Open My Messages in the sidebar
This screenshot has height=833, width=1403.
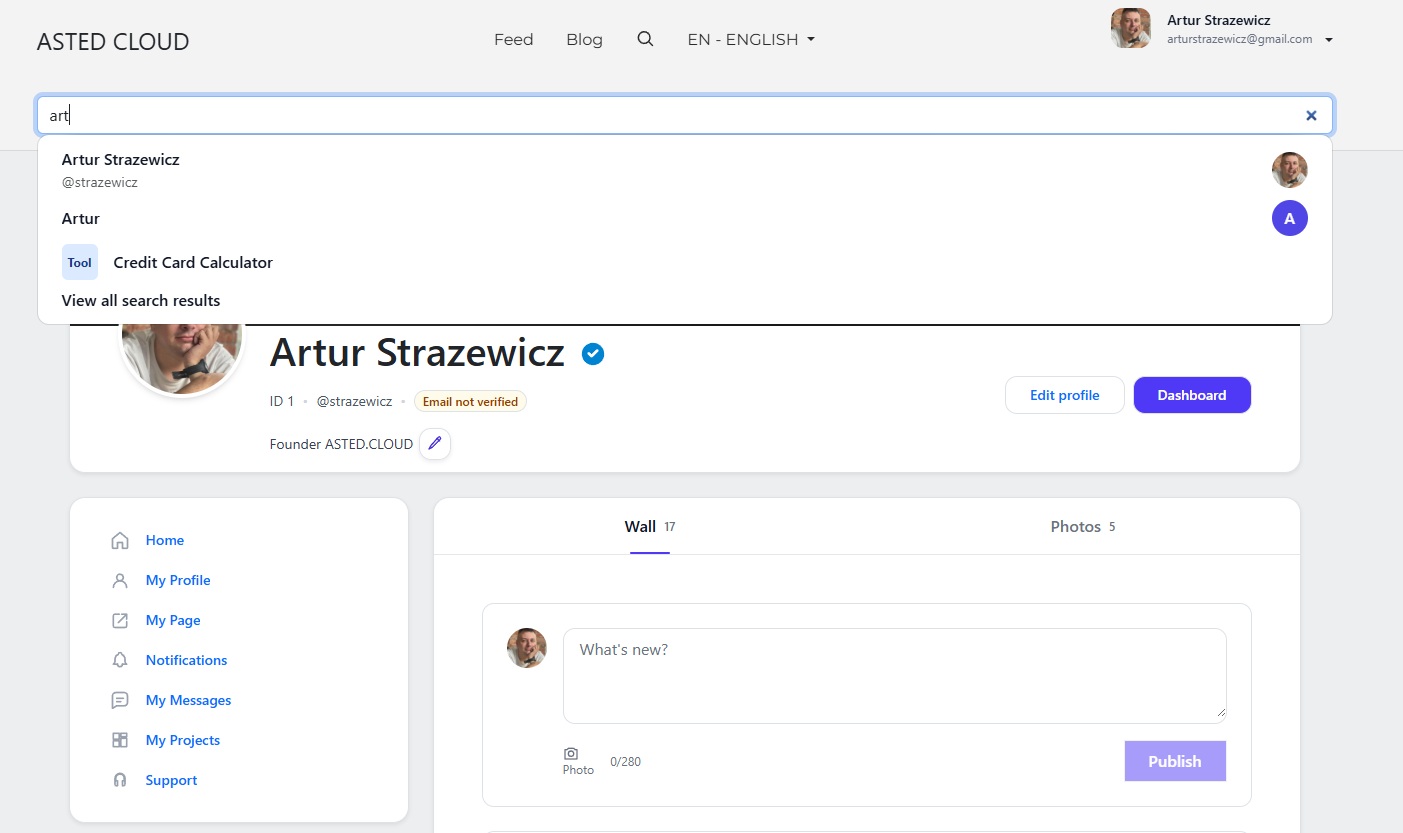(x=188, y=700)
